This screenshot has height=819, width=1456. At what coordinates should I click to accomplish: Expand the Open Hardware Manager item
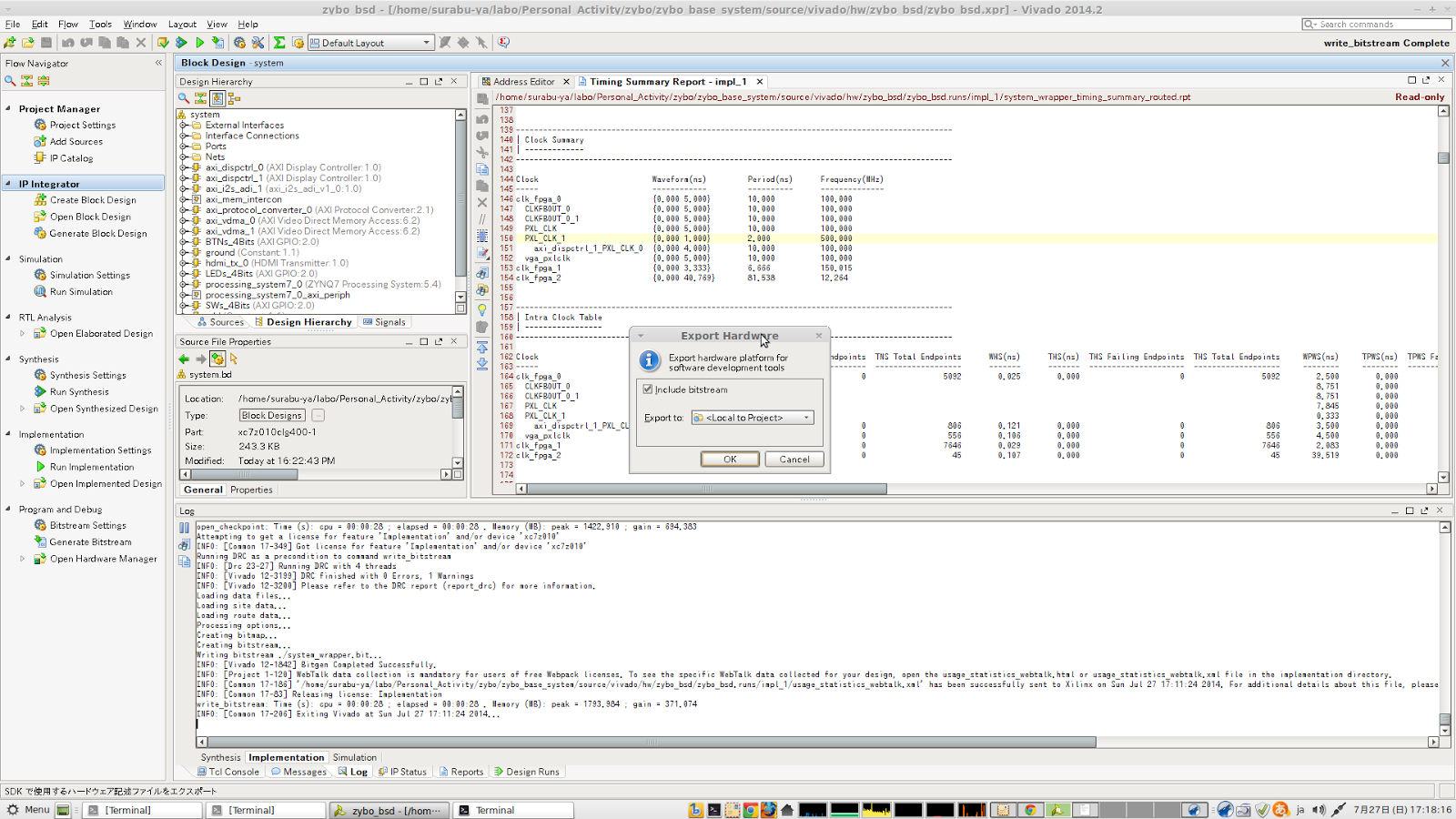(23, 559)
